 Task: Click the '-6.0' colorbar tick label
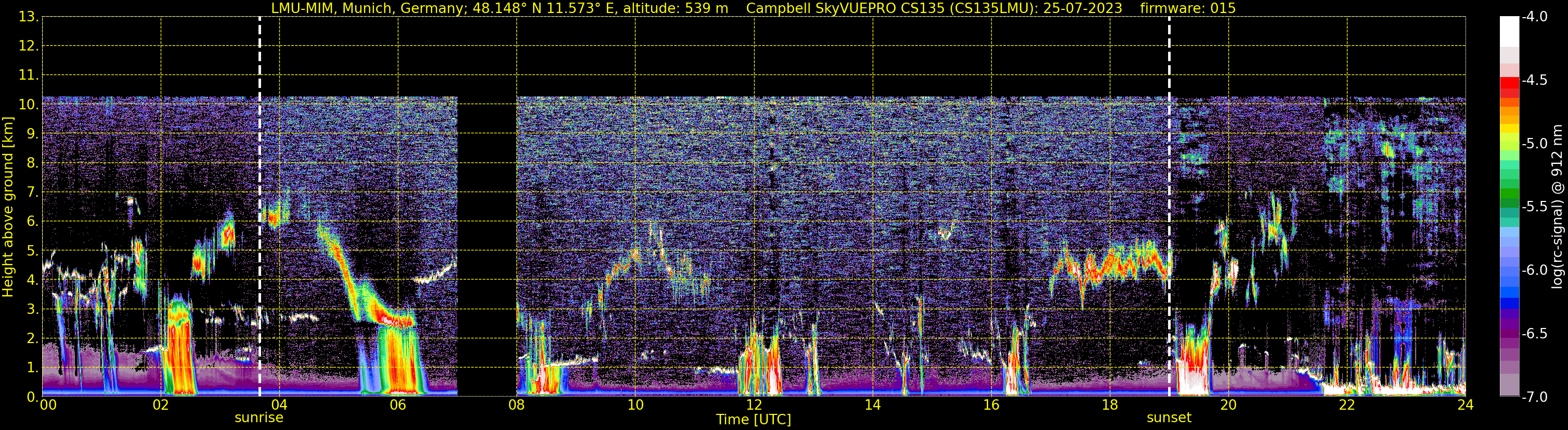1534,270
